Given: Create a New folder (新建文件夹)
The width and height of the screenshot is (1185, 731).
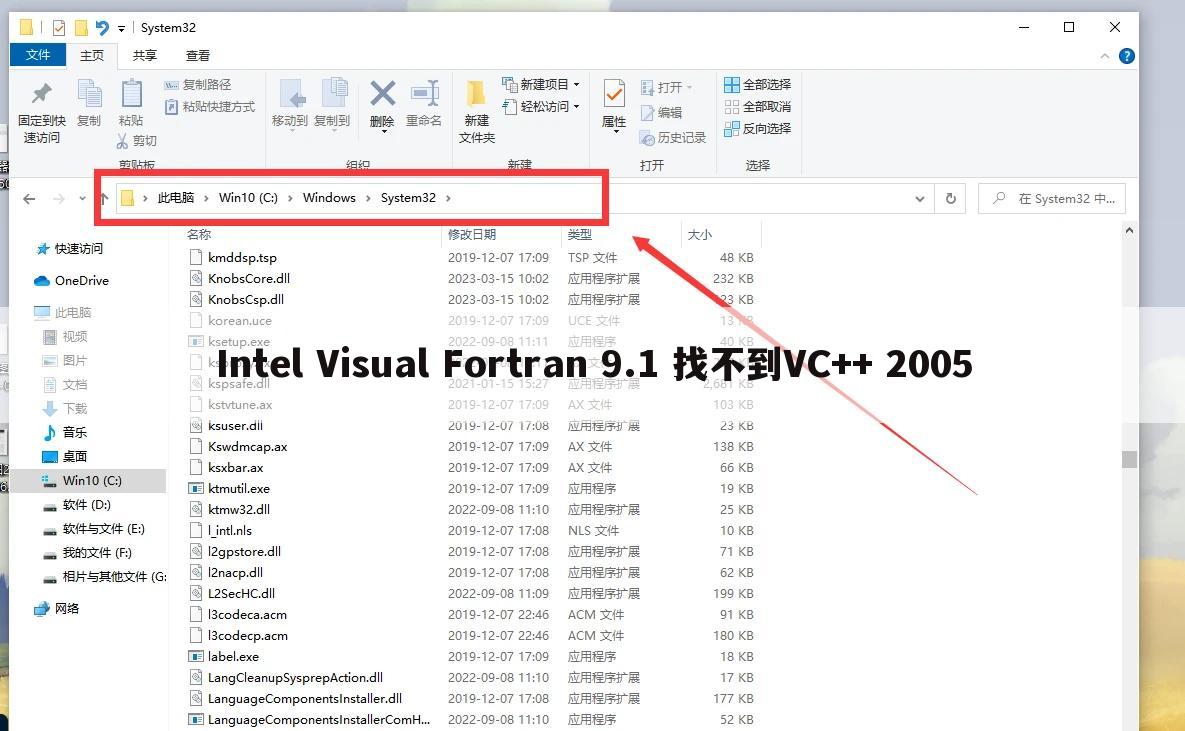Looking at the screenshot, I should [x=477, y=111].
